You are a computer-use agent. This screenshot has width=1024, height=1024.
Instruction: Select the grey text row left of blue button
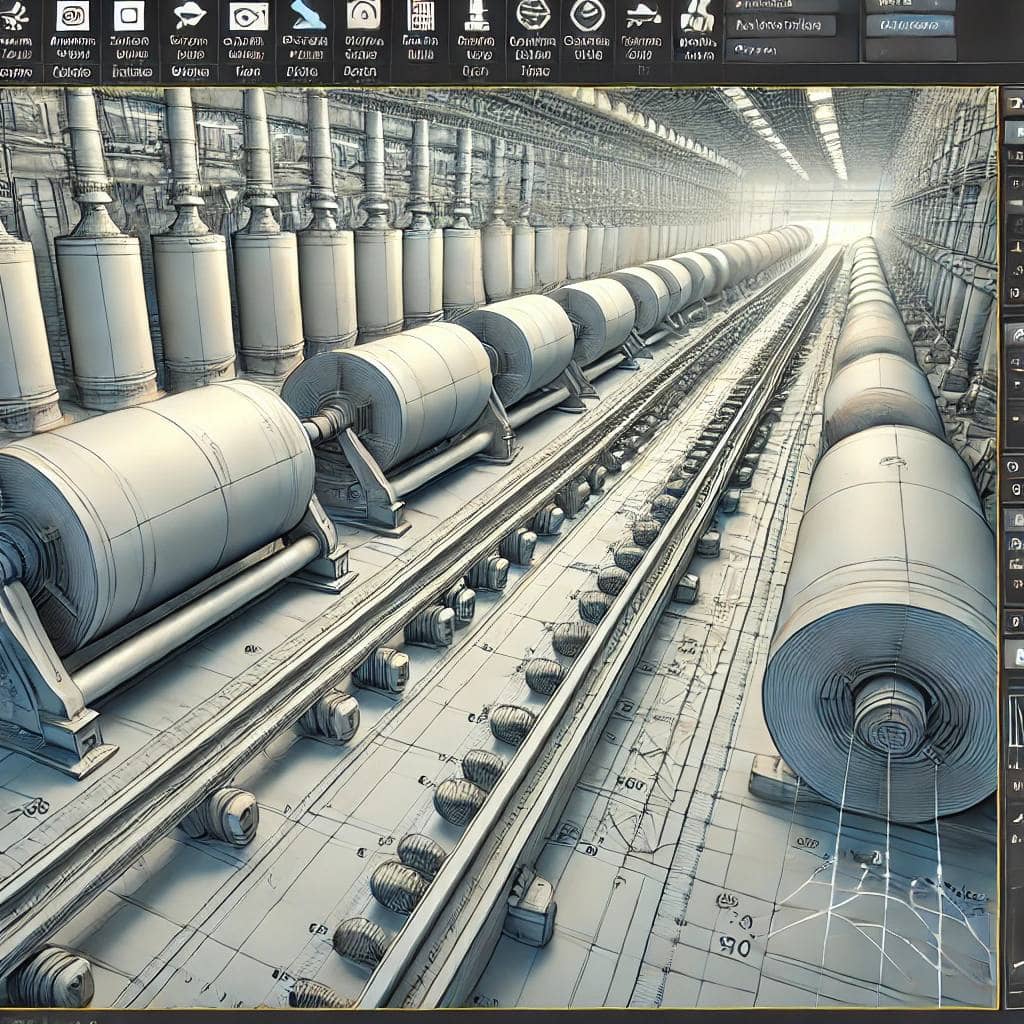(x=780, y=25)
